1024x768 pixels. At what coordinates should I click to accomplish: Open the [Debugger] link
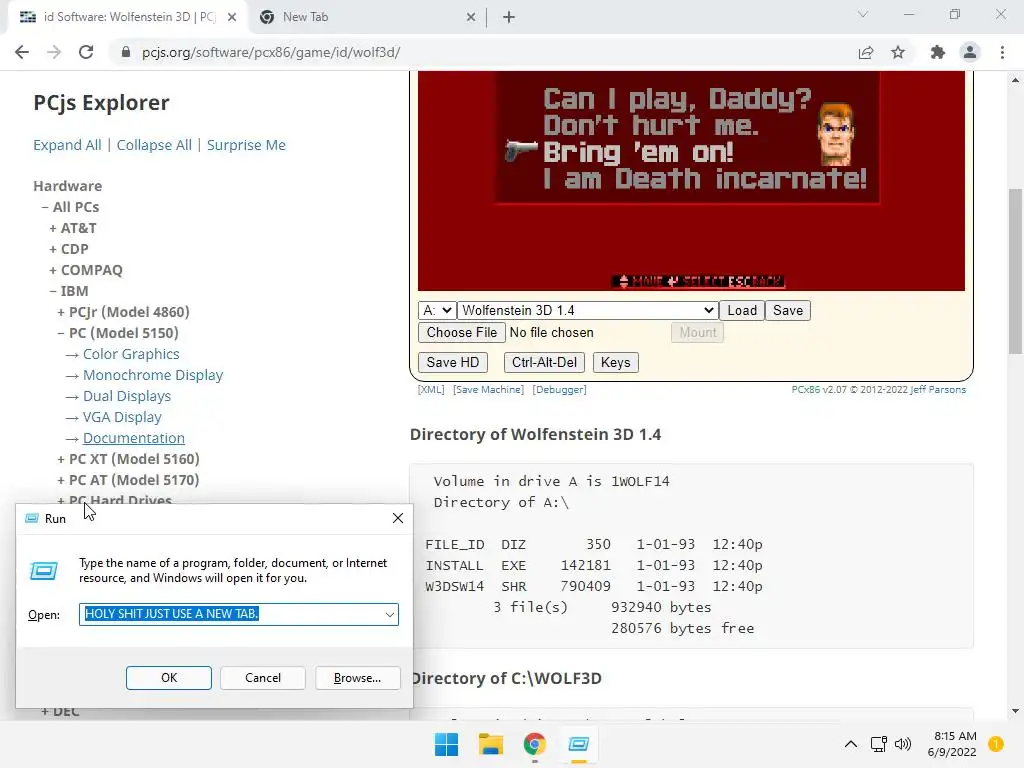[x=560, y=390]
